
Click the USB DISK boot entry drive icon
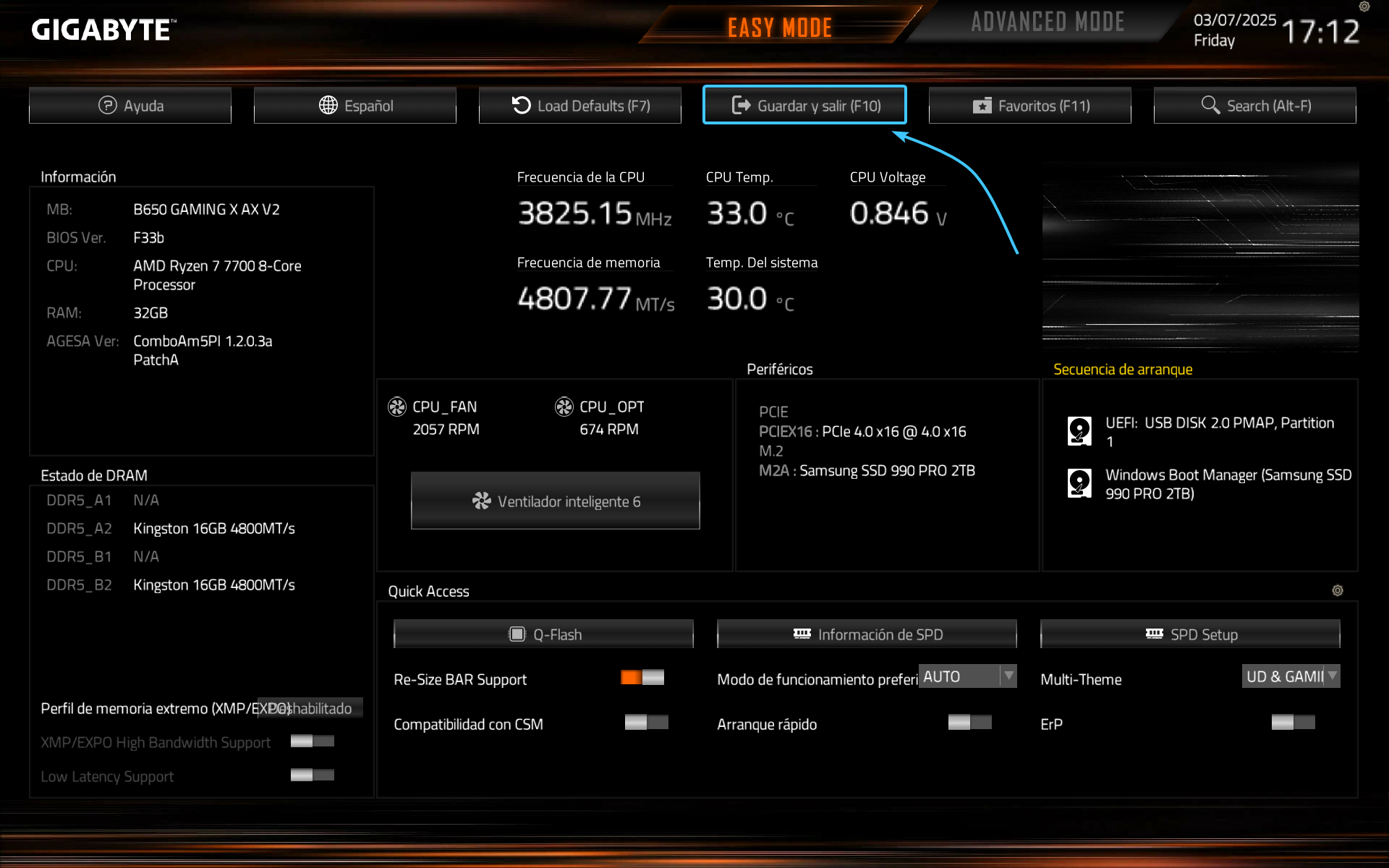(1079, 431)
